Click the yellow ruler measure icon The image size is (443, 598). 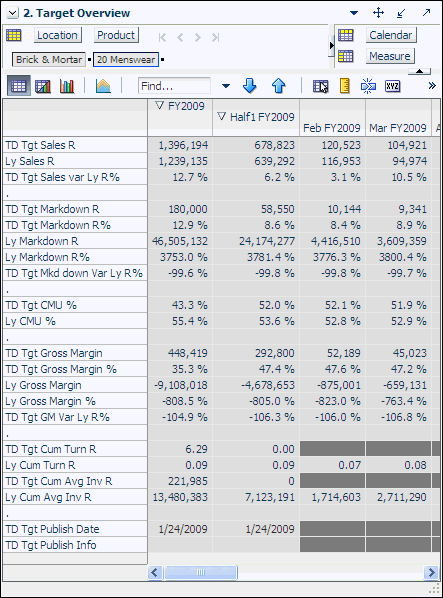(345, 86)
